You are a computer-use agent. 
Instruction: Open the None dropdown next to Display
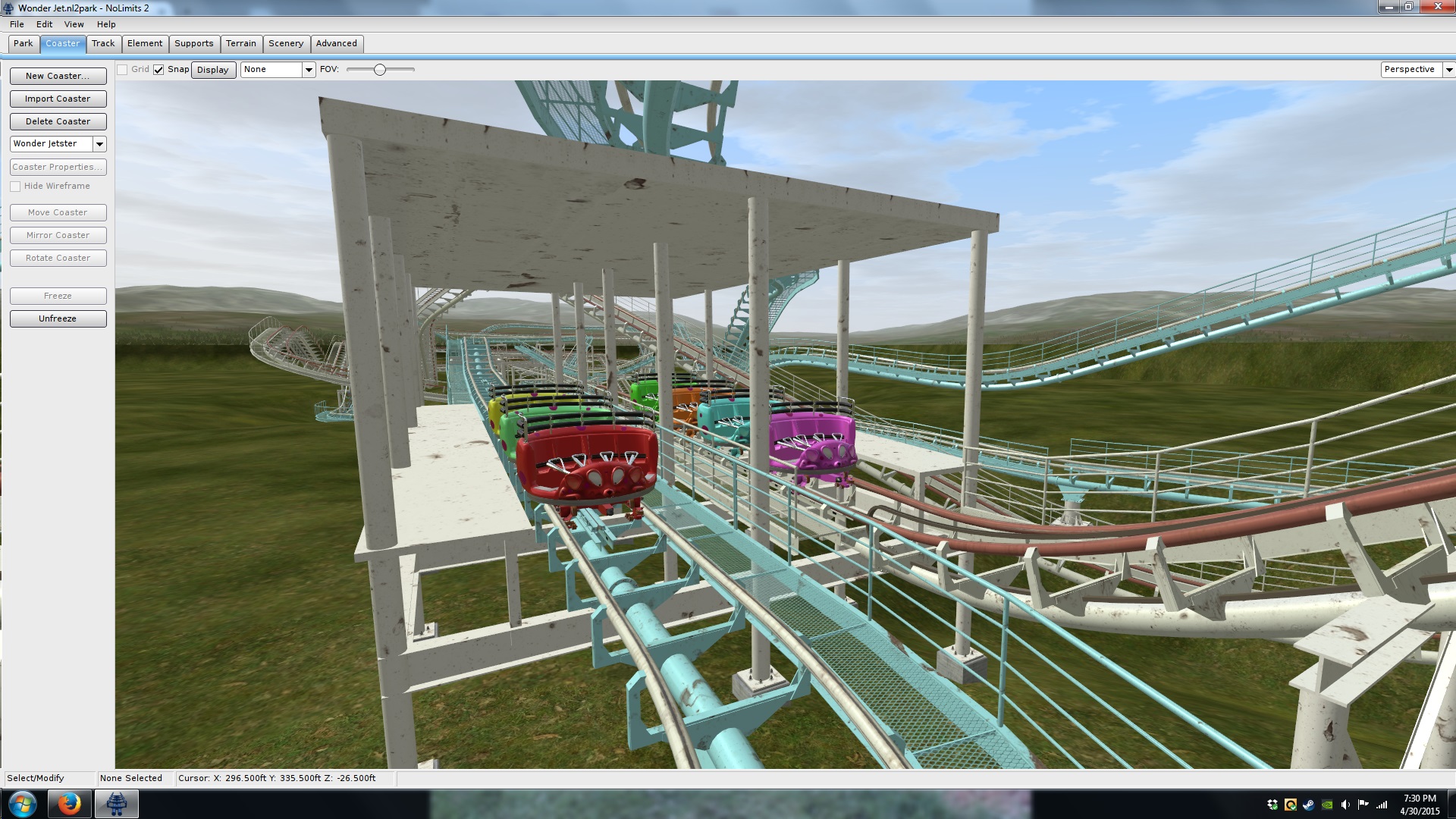coord(309,70)
